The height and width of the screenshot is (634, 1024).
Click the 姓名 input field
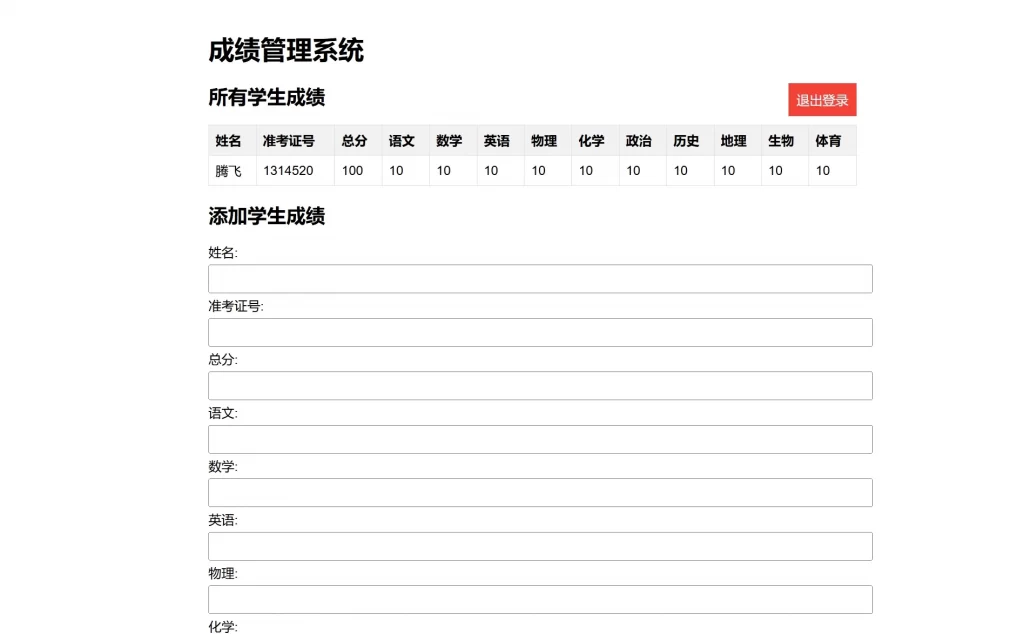tap(539, 279)
